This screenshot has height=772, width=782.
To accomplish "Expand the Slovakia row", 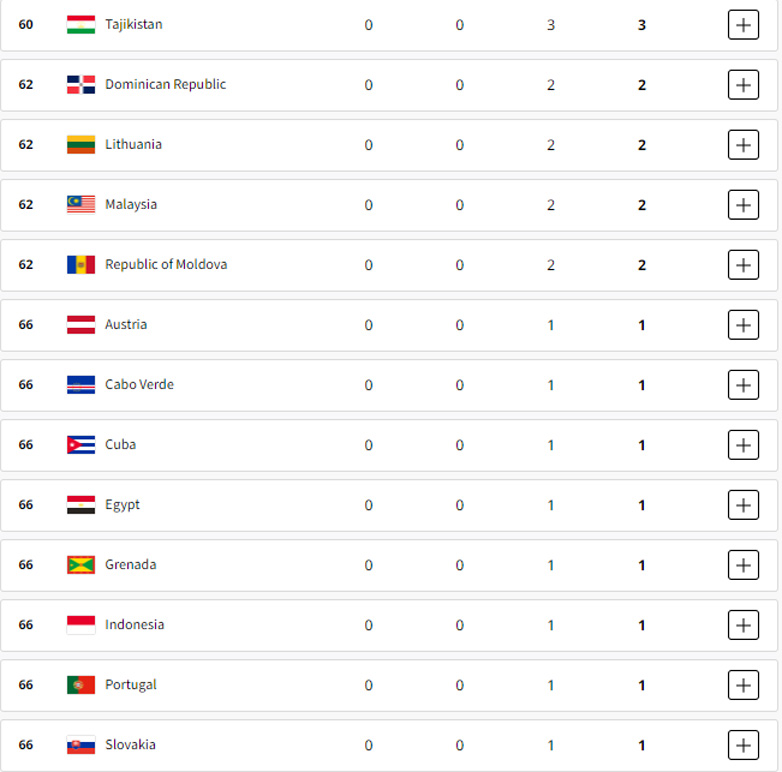I will [743, 745].
